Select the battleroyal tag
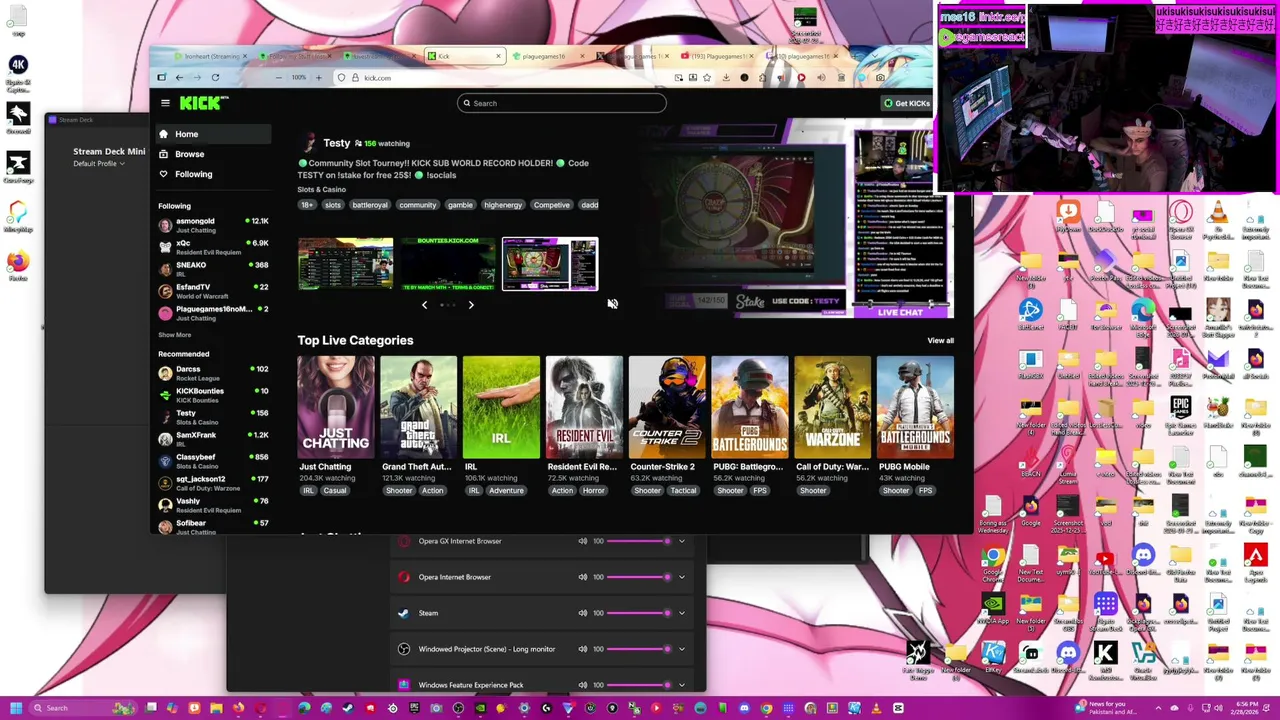The width and height of the screenshot is (1280, 720). [x=369, y=205]
